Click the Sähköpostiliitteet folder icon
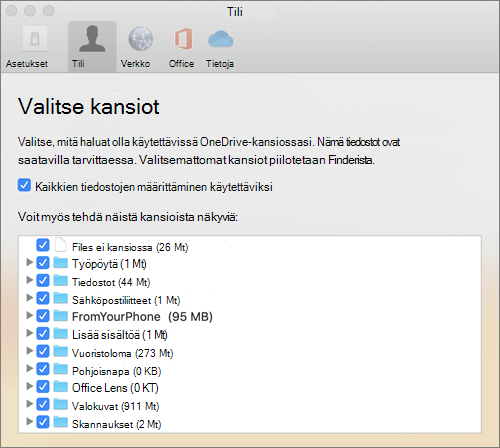500x448 pixels. tap(61, 298)
